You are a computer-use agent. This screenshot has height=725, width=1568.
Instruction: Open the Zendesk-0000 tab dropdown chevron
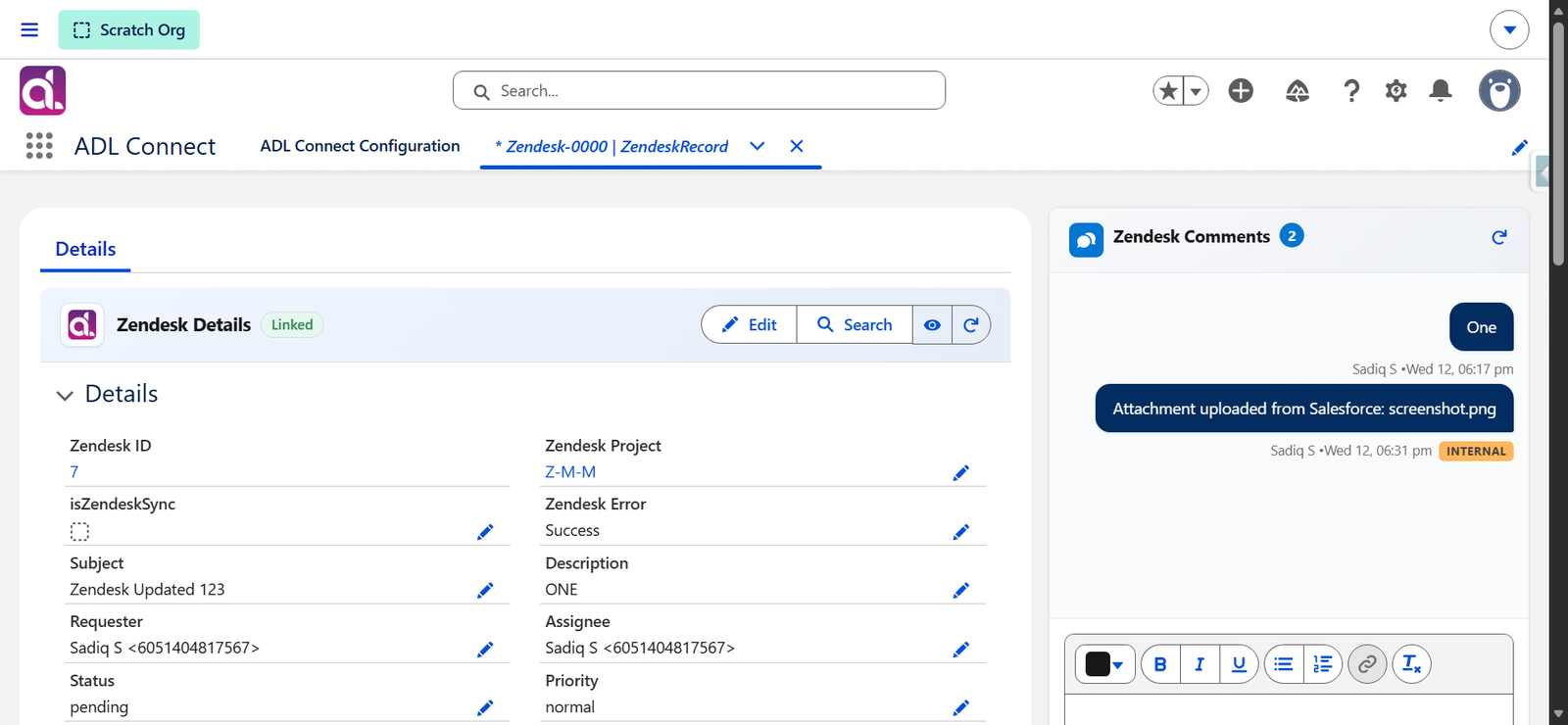click(x=757, y=146)
